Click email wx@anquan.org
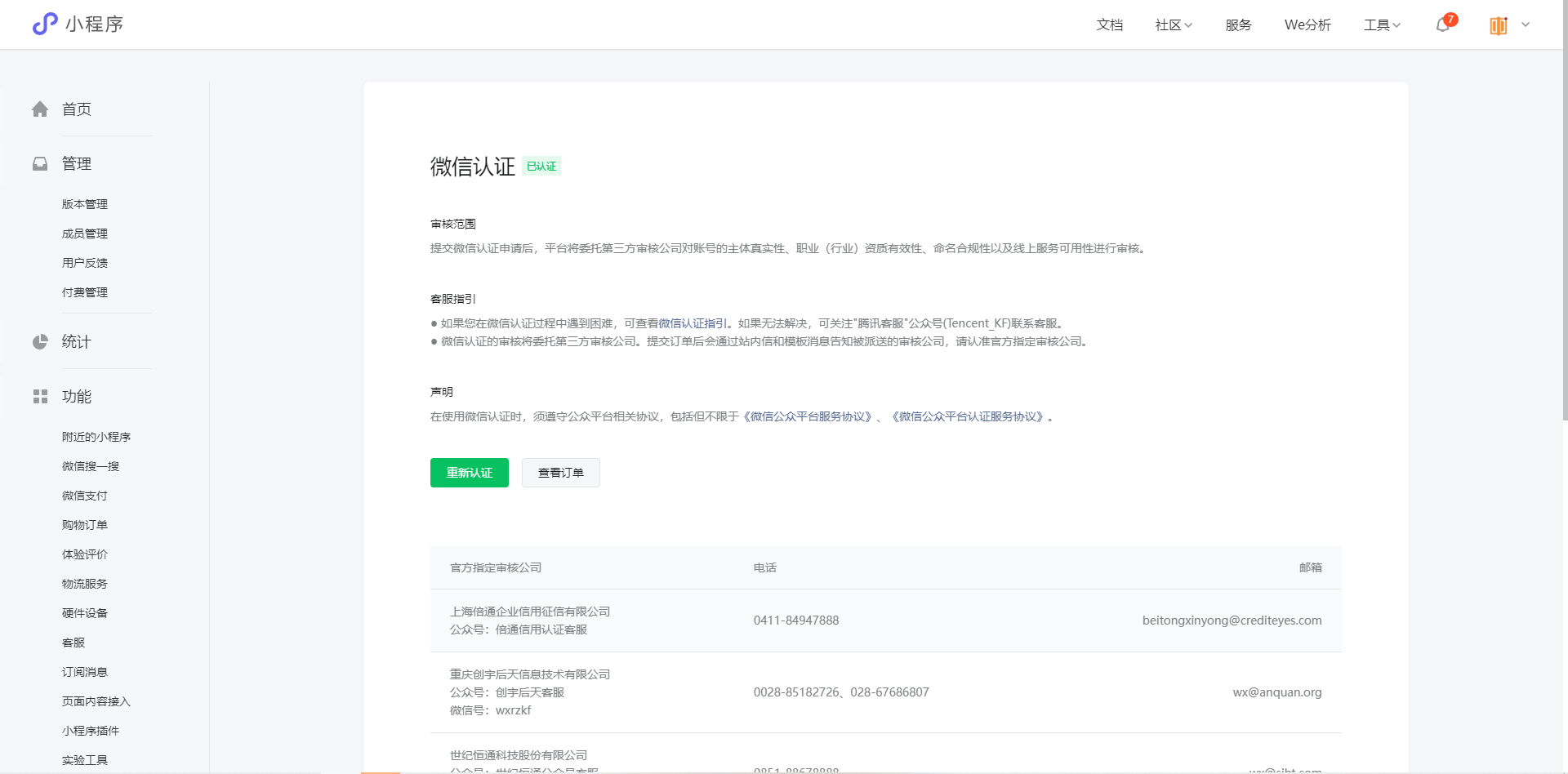1568x774 pixels. [1277, 692]
